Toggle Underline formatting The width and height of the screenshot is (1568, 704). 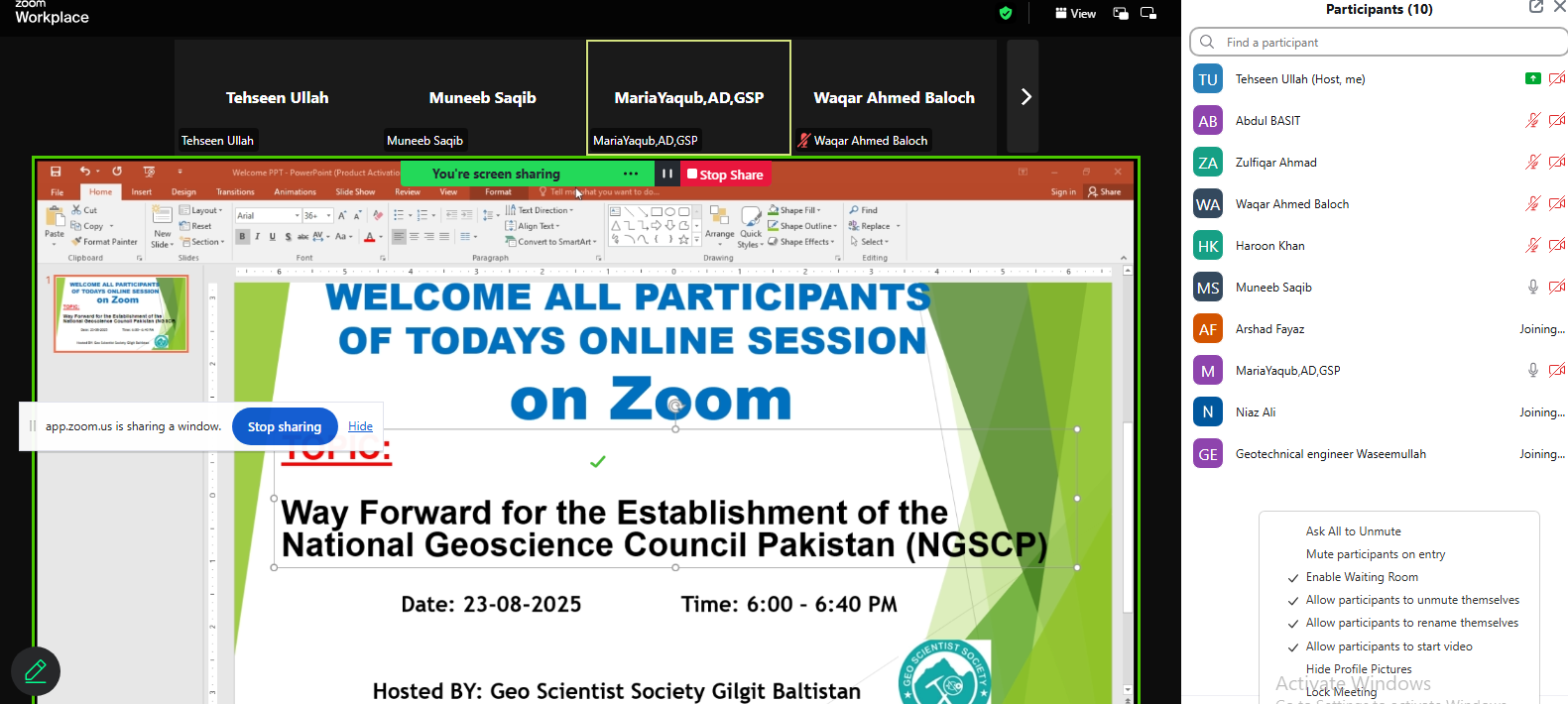click(x=273, y=237)
